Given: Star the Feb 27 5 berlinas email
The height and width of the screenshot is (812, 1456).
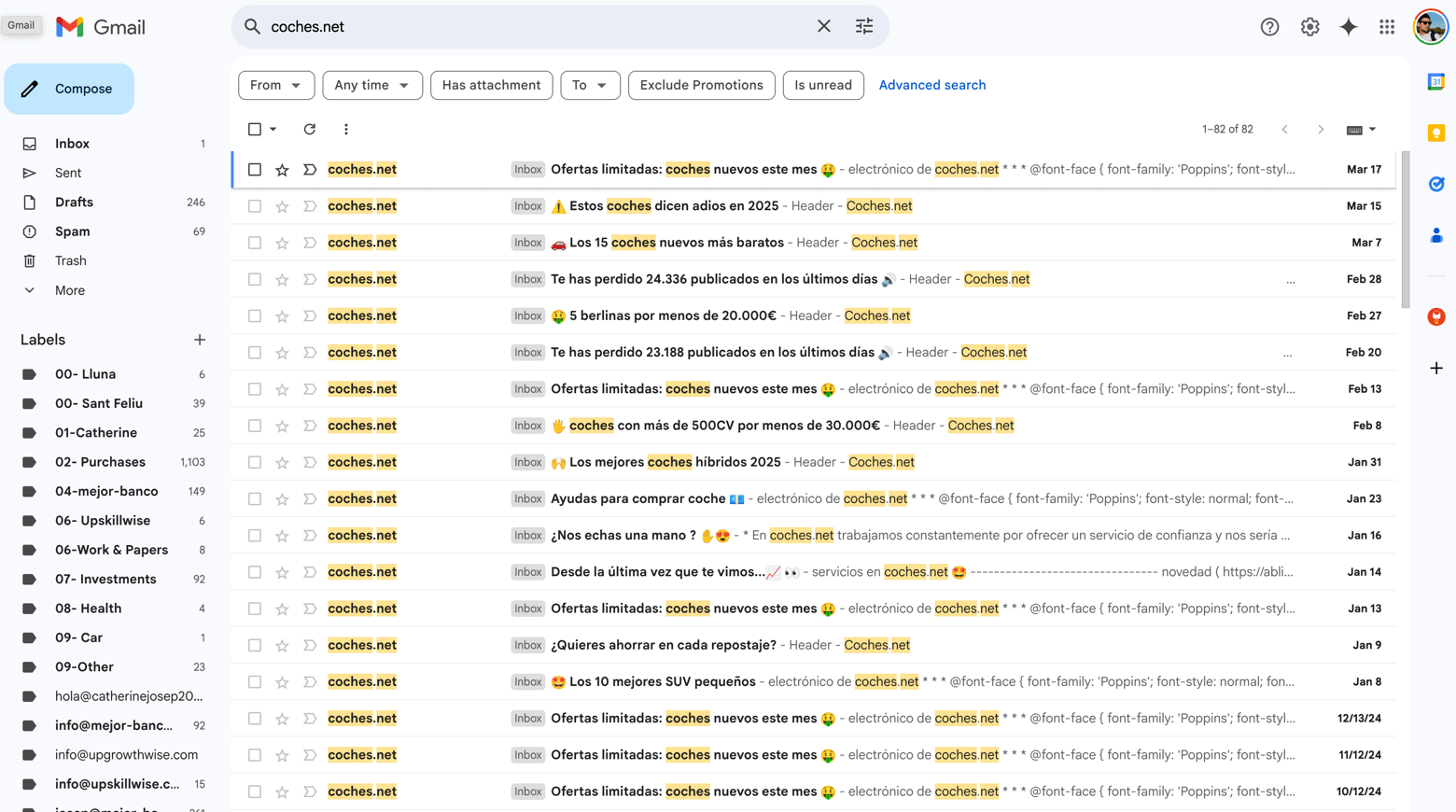Looking at the screenshot, I should [282, 316].
